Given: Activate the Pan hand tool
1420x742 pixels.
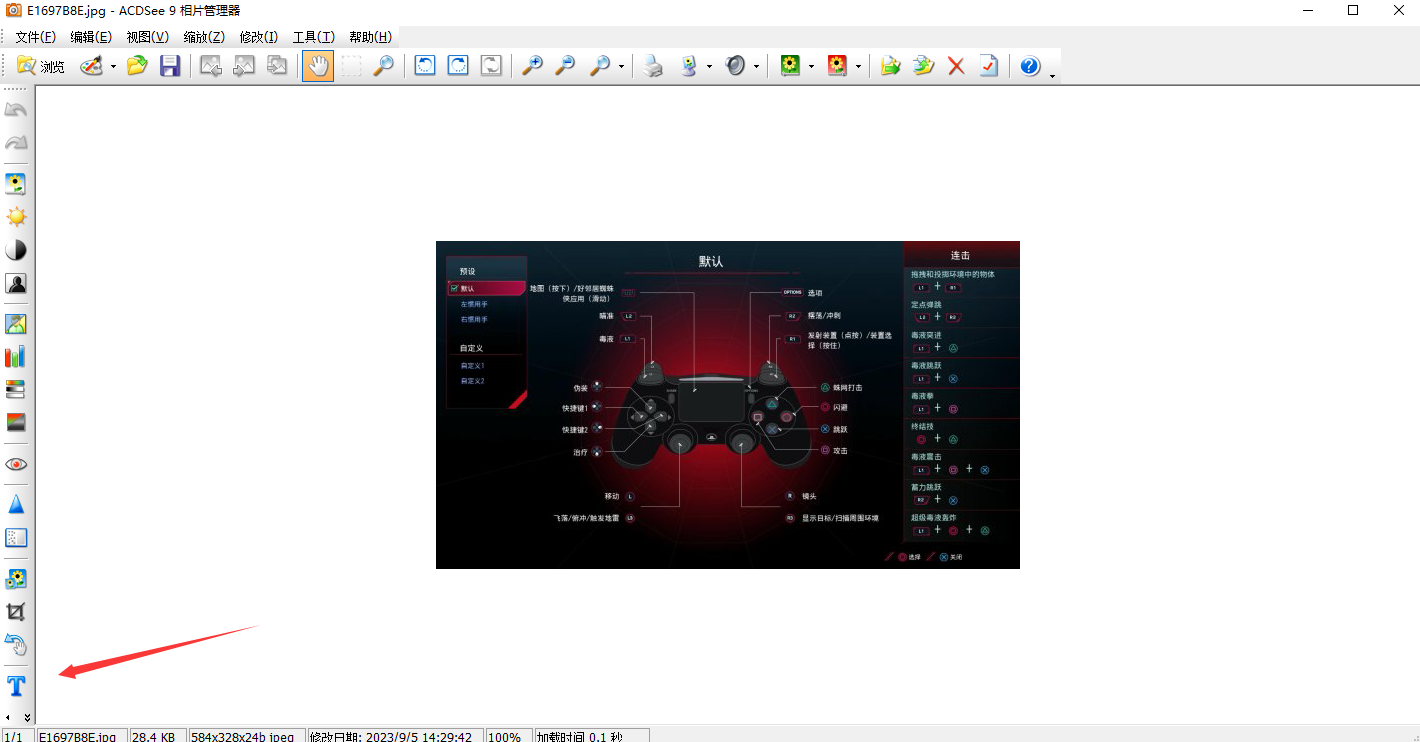Looking at the screenshot, I should [317, 65].
